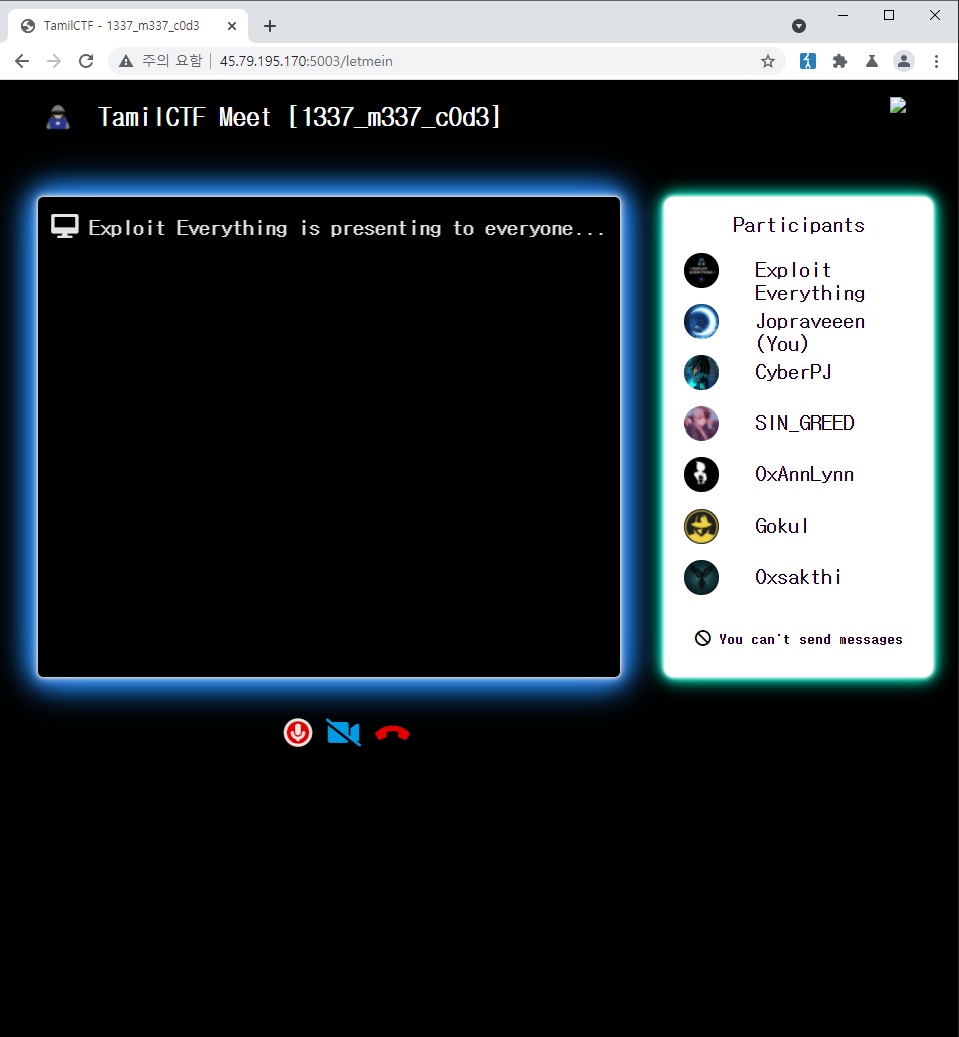Click SIN_GREED's pink avatar
The height and width of the screenshot is (1037, 959).
tap(701, 423)
